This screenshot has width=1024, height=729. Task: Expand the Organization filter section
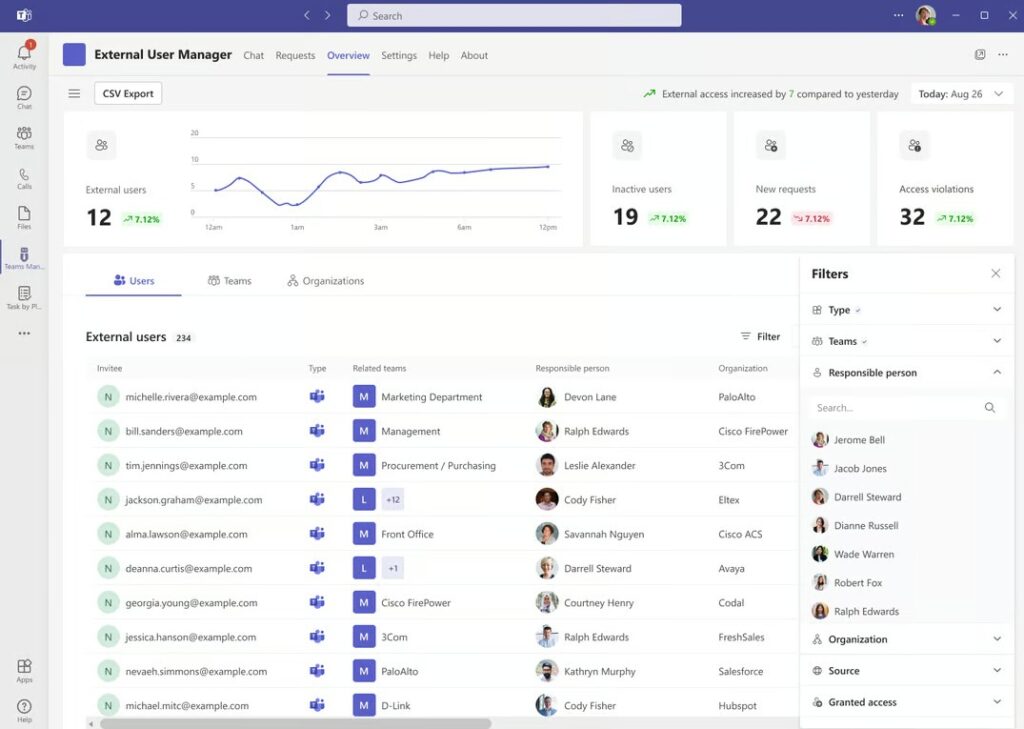coord(906,639)
